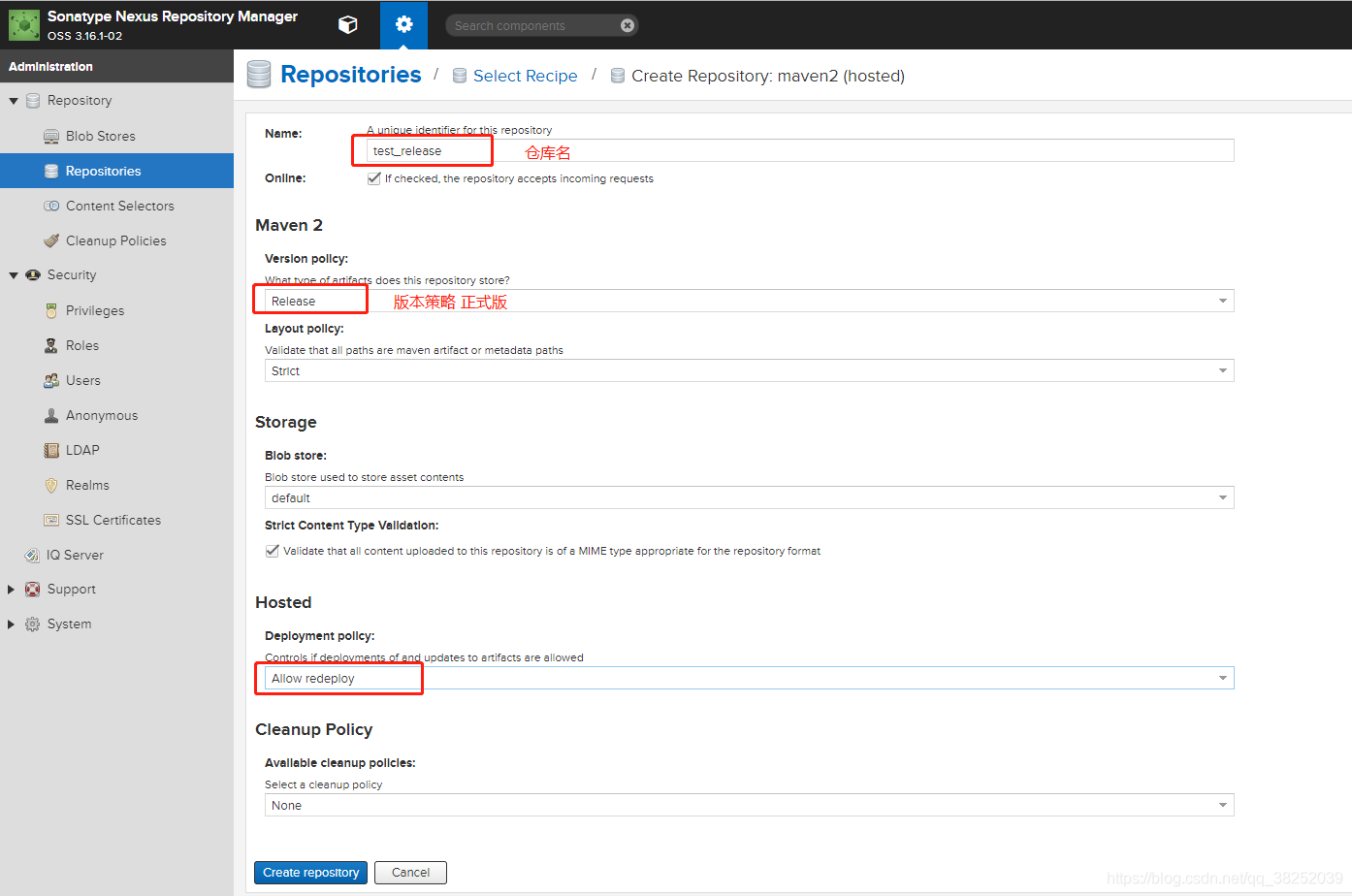Click the System gear icon
This screenshot has width=1352, height=896.
33,624
